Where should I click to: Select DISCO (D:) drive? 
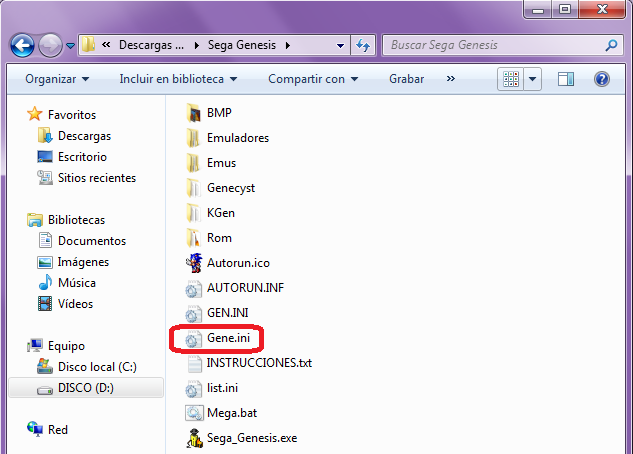[x=86, y=388]
